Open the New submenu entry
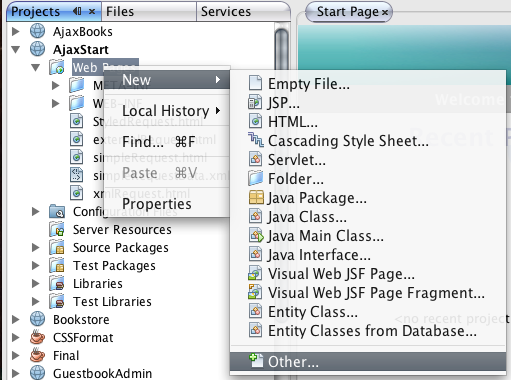Image resolution: width=511 pixels, height=380 pixels. pos(167,80)
